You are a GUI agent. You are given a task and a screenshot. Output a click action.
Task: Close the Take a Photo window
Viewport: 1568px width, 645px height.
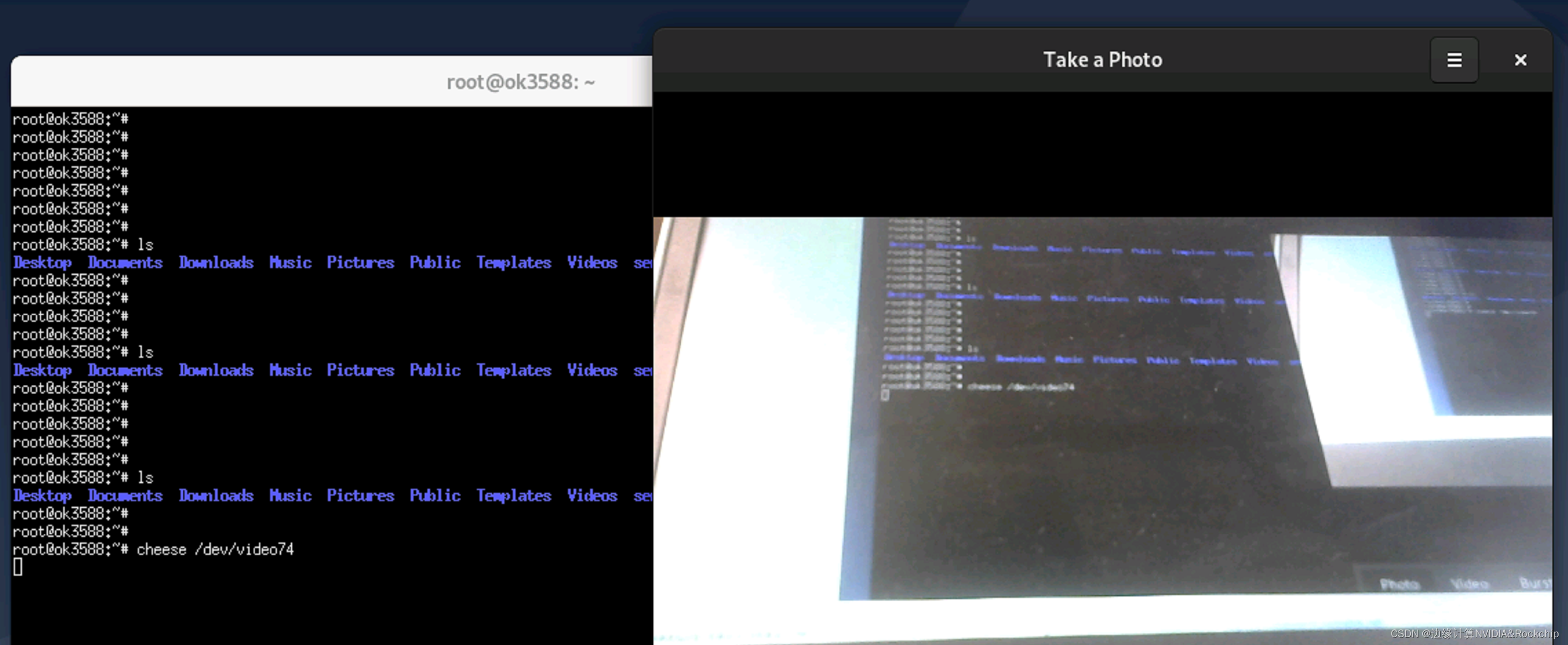coord(1520,60)
